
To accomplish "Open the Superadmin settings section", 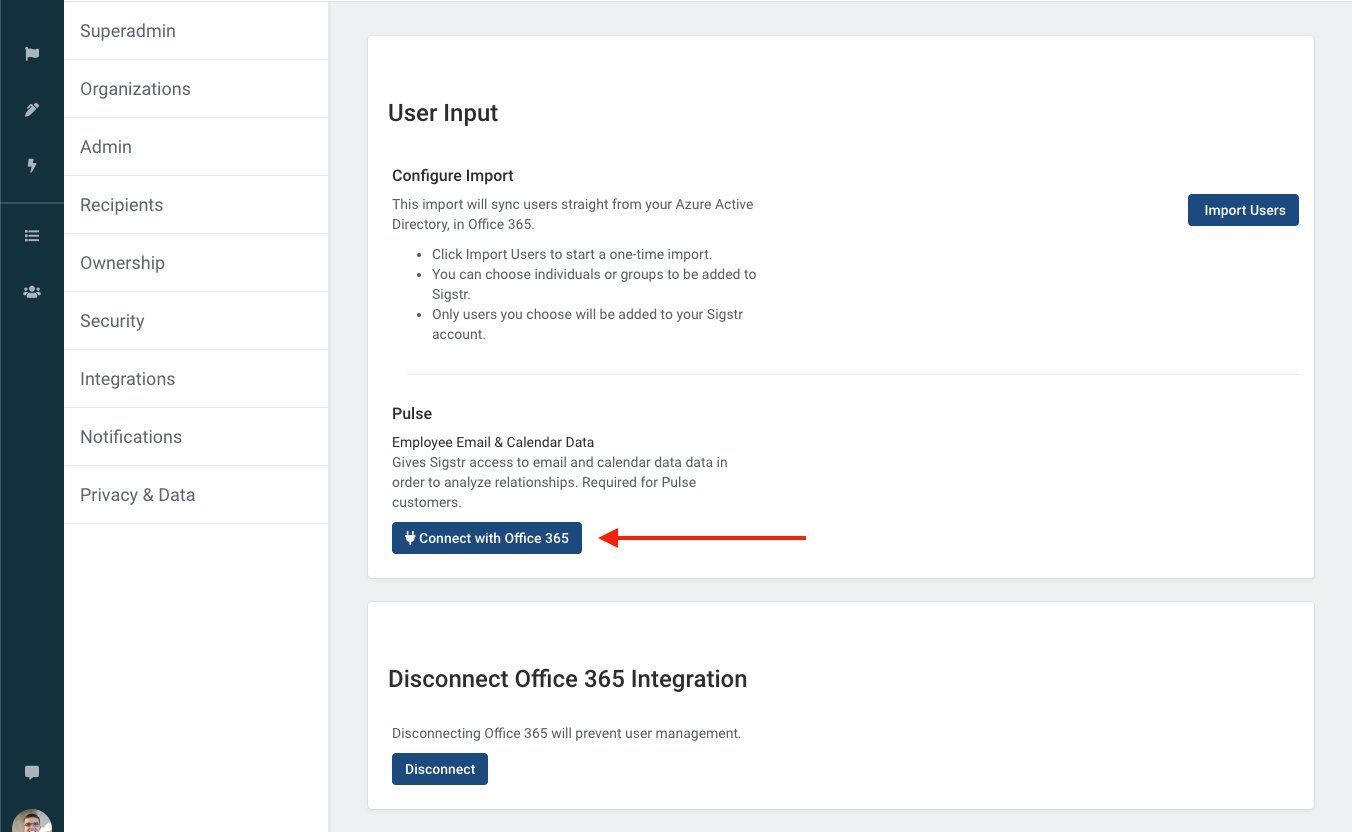I will pos(196,31).
